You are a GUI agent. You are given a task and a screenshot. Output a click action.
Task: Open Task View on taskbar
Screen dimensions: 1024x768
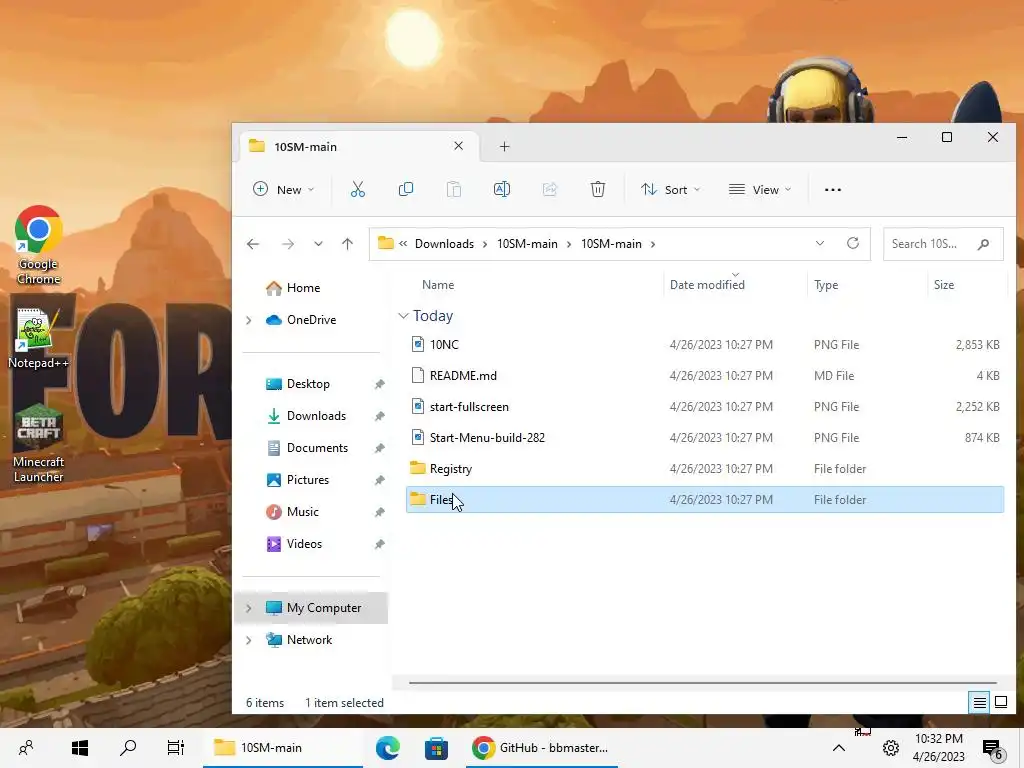coord(176,748)
